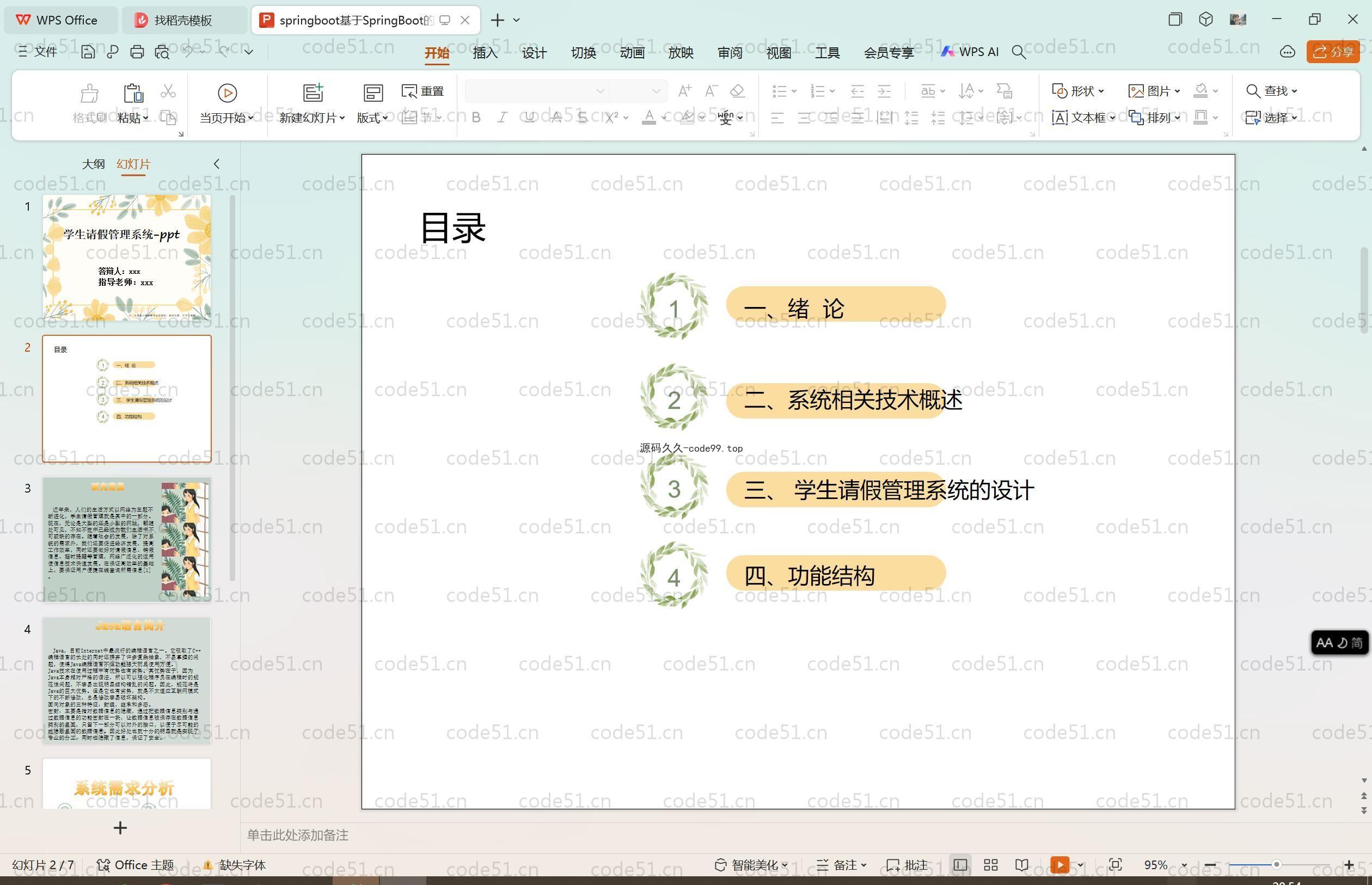This screenshot has height=885, width=1372.
Task: Toggle left text alignment
Action: pos(777,119)
